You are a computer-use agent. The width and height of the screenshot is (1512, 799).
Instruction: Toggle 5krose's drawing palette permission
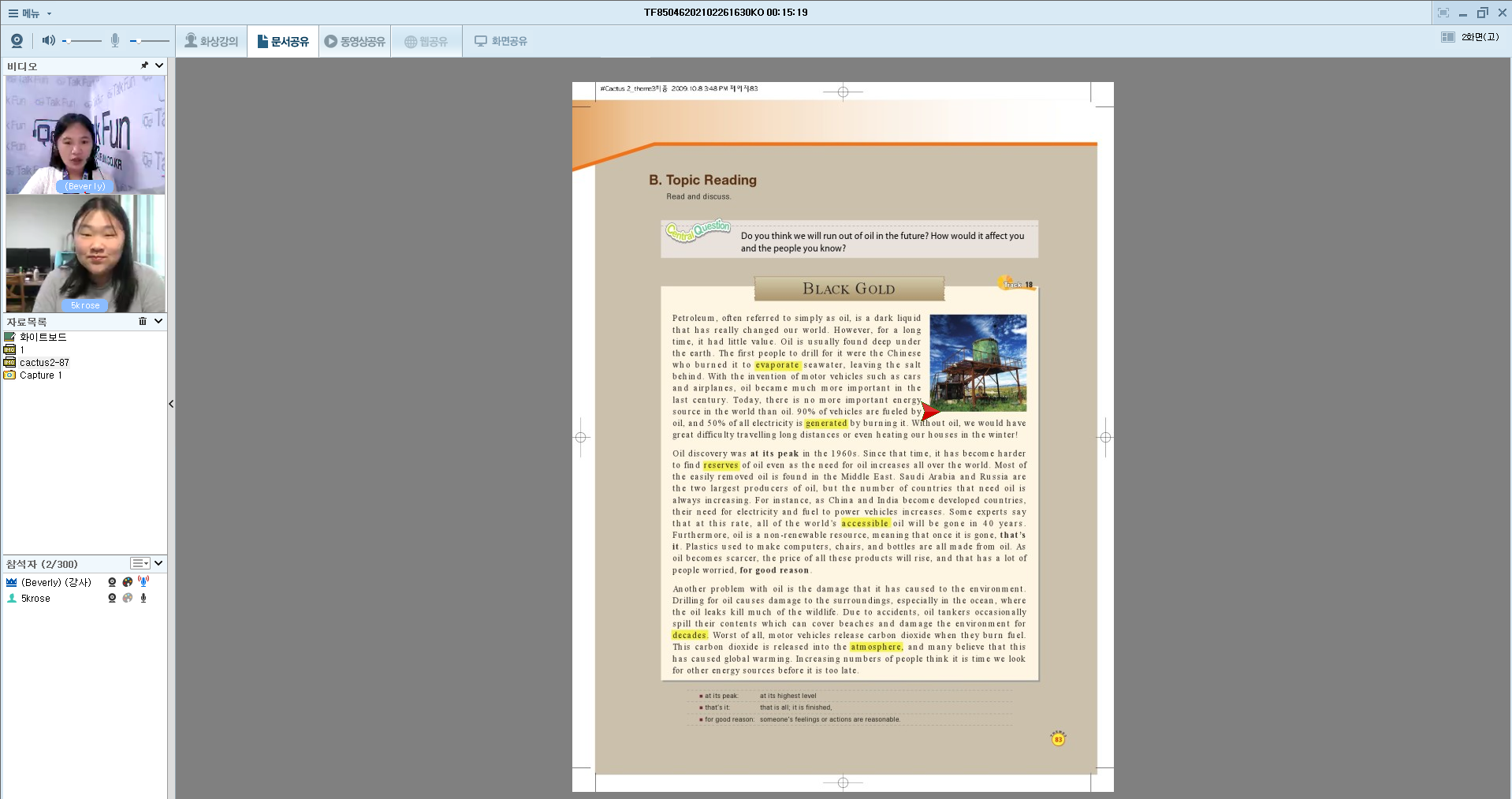pyautogui.click(x=128, y=598)
